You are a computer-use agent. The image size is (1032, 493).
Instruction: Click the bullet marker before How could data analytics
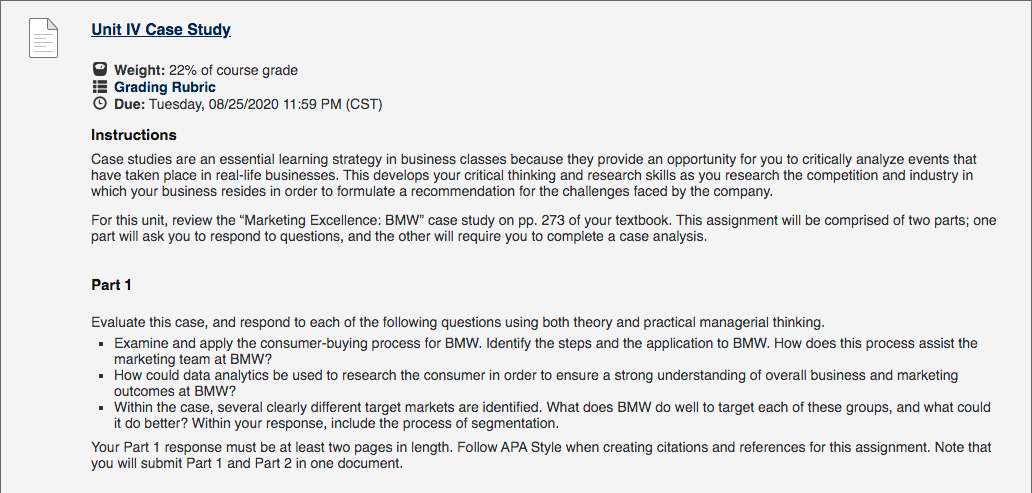click(x=101, y=376)
